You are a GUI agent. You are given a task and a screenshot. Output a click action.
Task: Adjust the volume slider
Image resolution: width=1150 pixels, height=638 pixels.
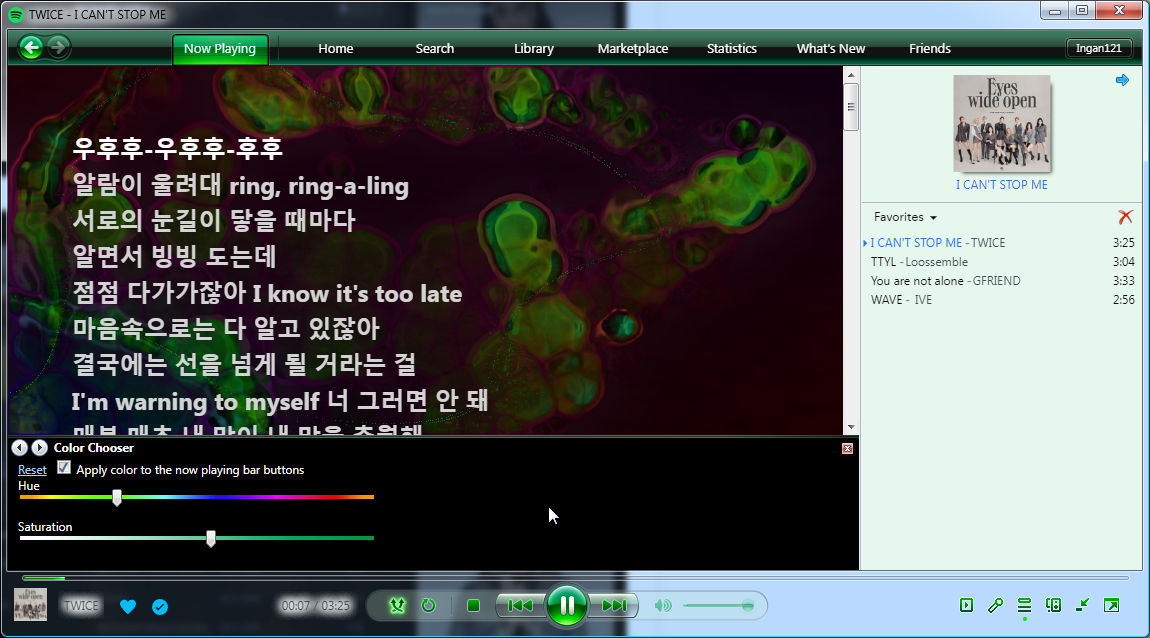(718, 606)
